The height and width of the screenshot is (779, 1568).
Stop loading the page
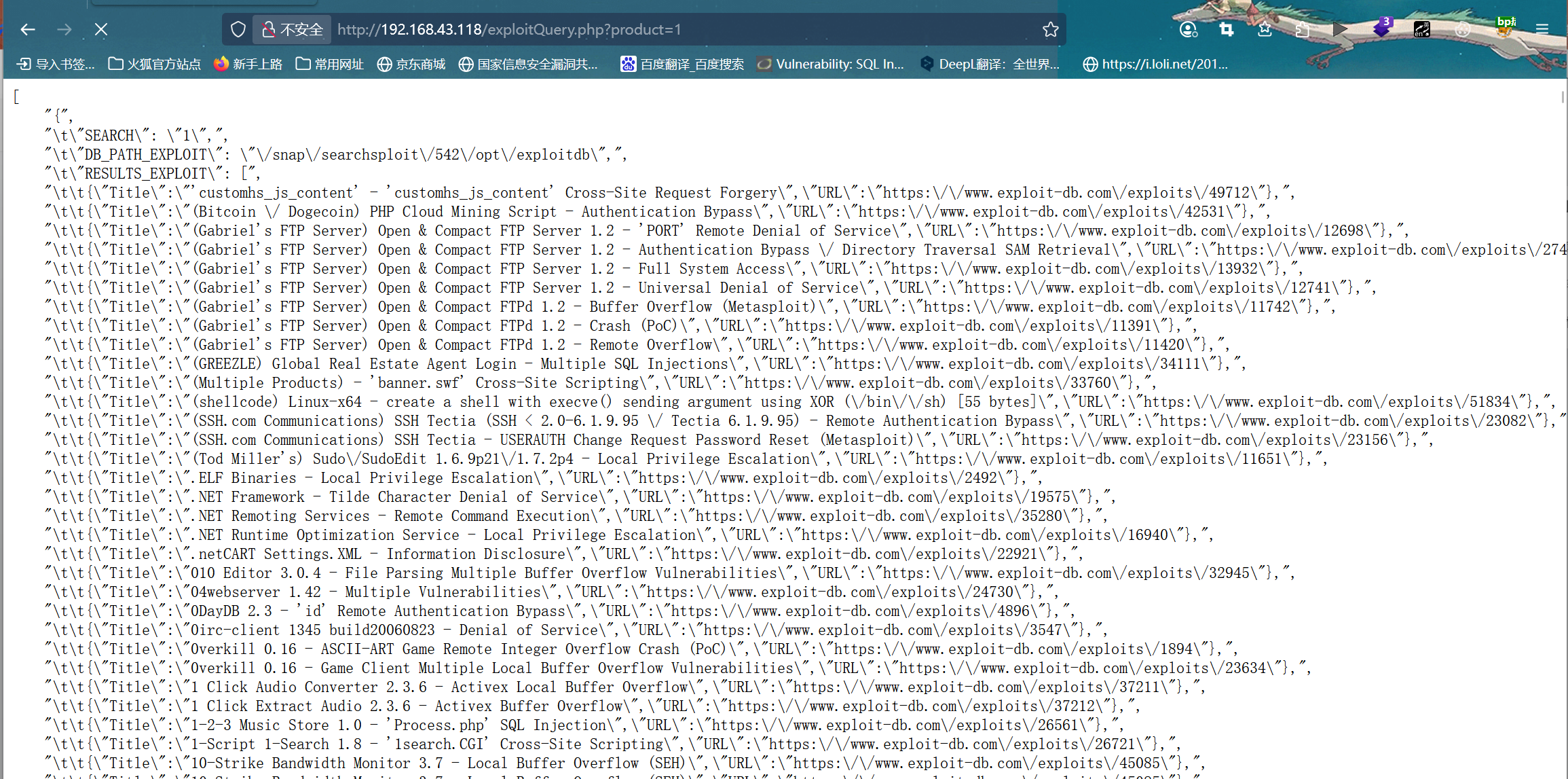coord(101,29)
